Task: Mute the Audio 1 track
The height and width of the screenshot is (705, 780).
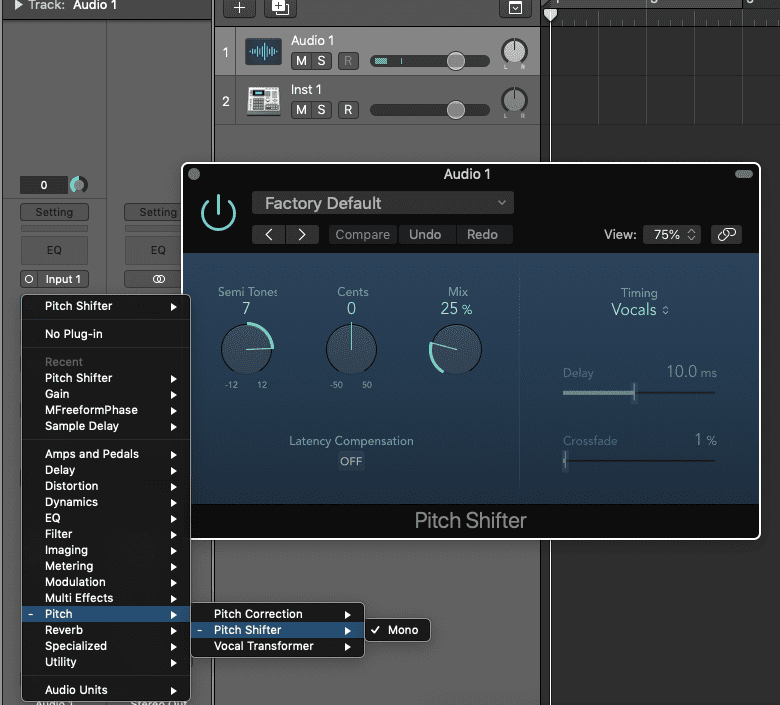Action: 300,61
